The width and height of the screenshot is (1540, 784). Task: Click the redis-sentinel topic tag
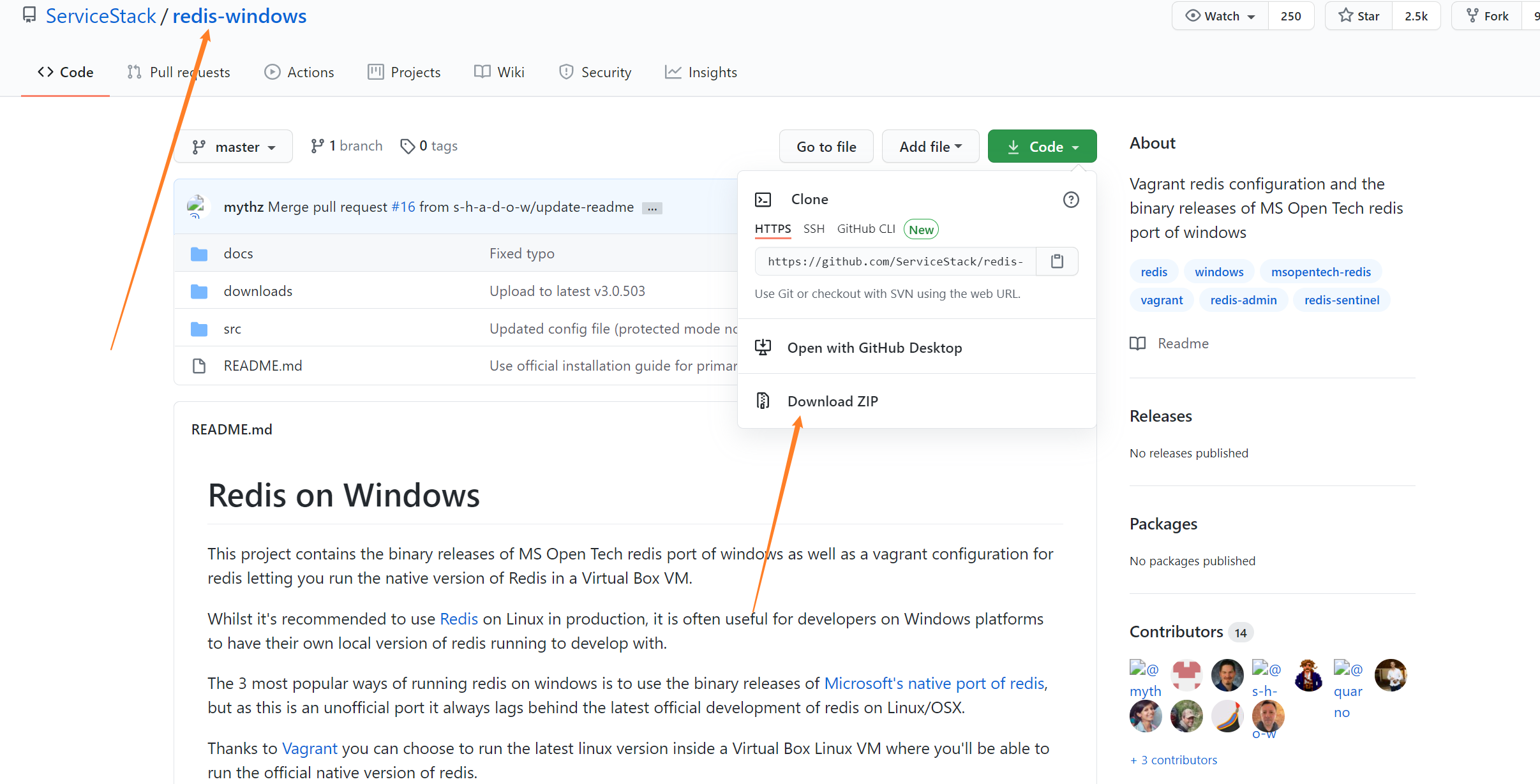coord(1342,300)
